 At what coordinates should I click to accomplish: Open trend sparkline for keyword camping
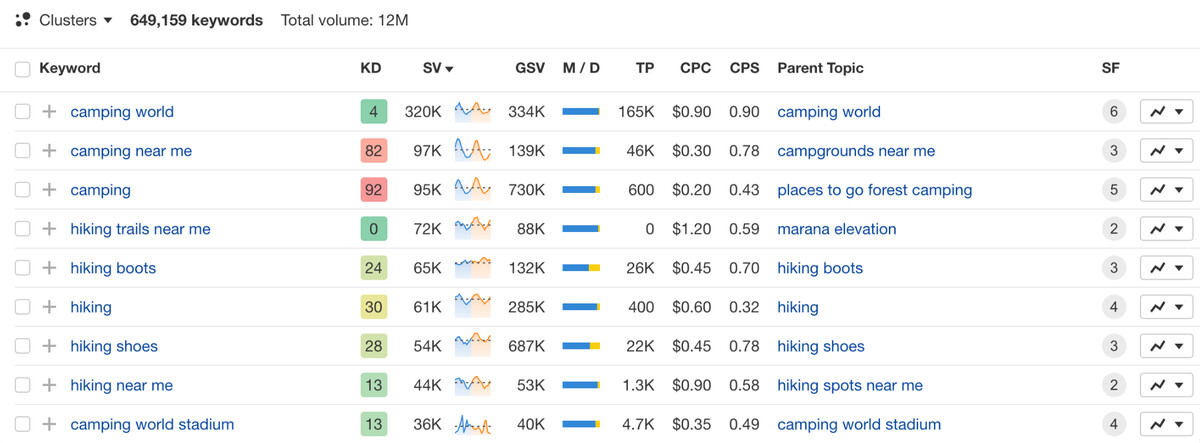[x=472, y=189]
